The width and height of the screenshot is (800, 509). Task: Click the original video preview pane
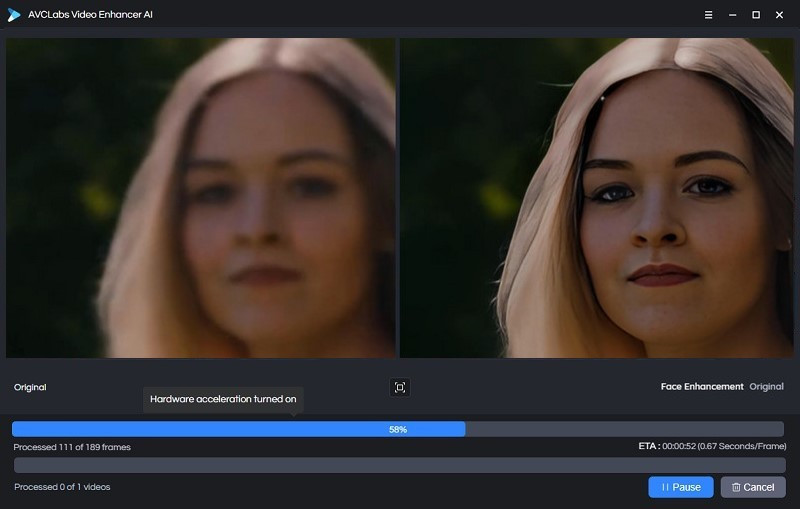pyautogui.click(x=201, y=198)
